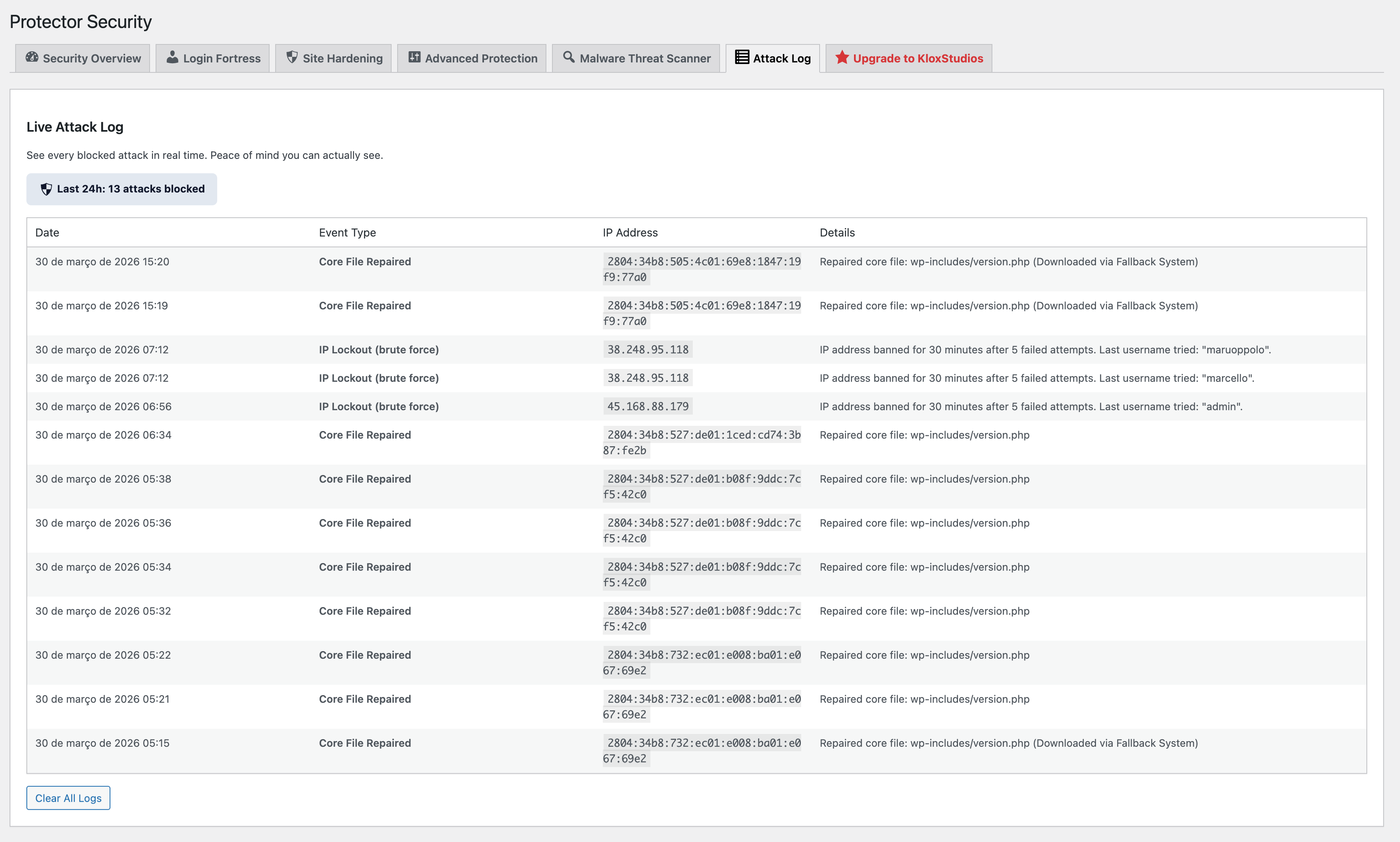Open the Site Hardening tab
The image size is (1400, 842).
coord(334,58)
